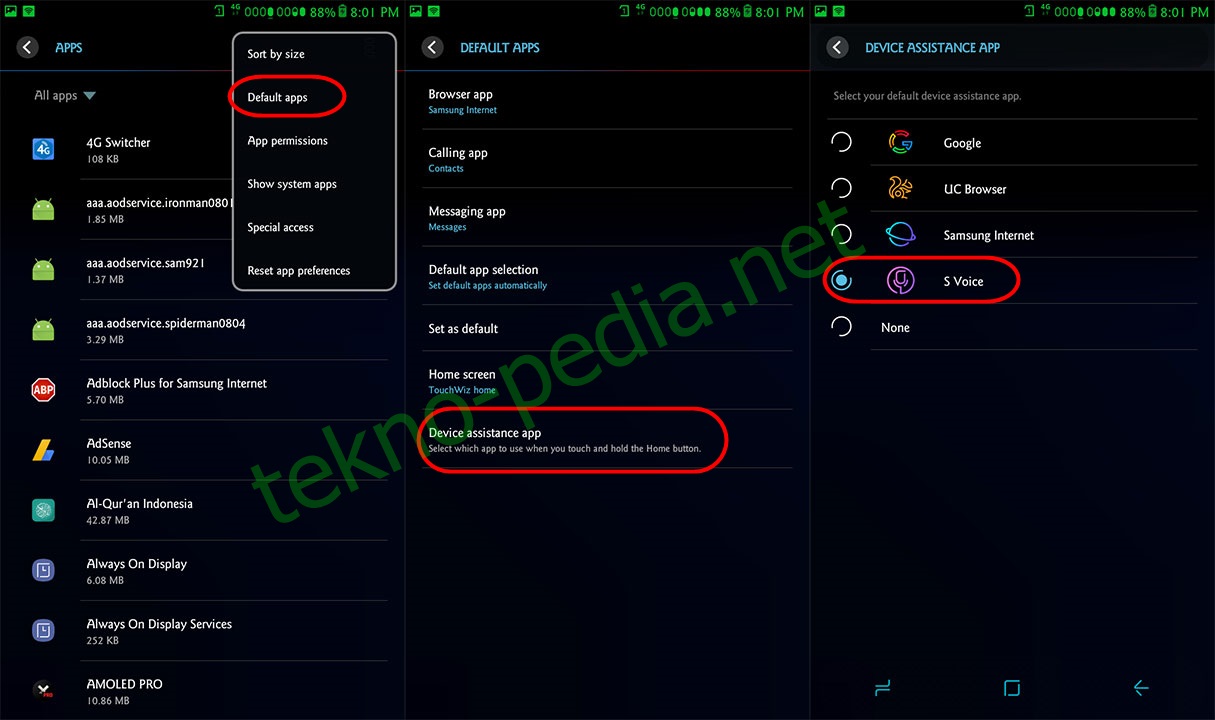This screenshot has width=1215, height=720.
Task: Tap the Samsung Internet assistant label
Action: coord(988,235)
